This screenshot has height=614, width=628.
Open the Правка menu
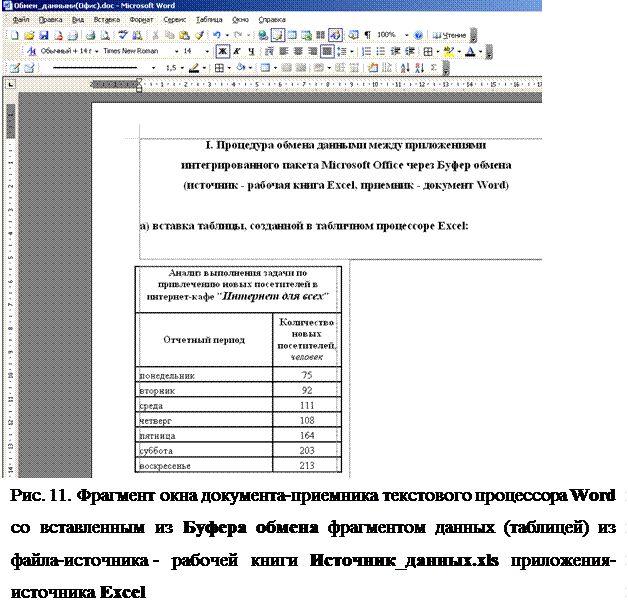point(50,20)
